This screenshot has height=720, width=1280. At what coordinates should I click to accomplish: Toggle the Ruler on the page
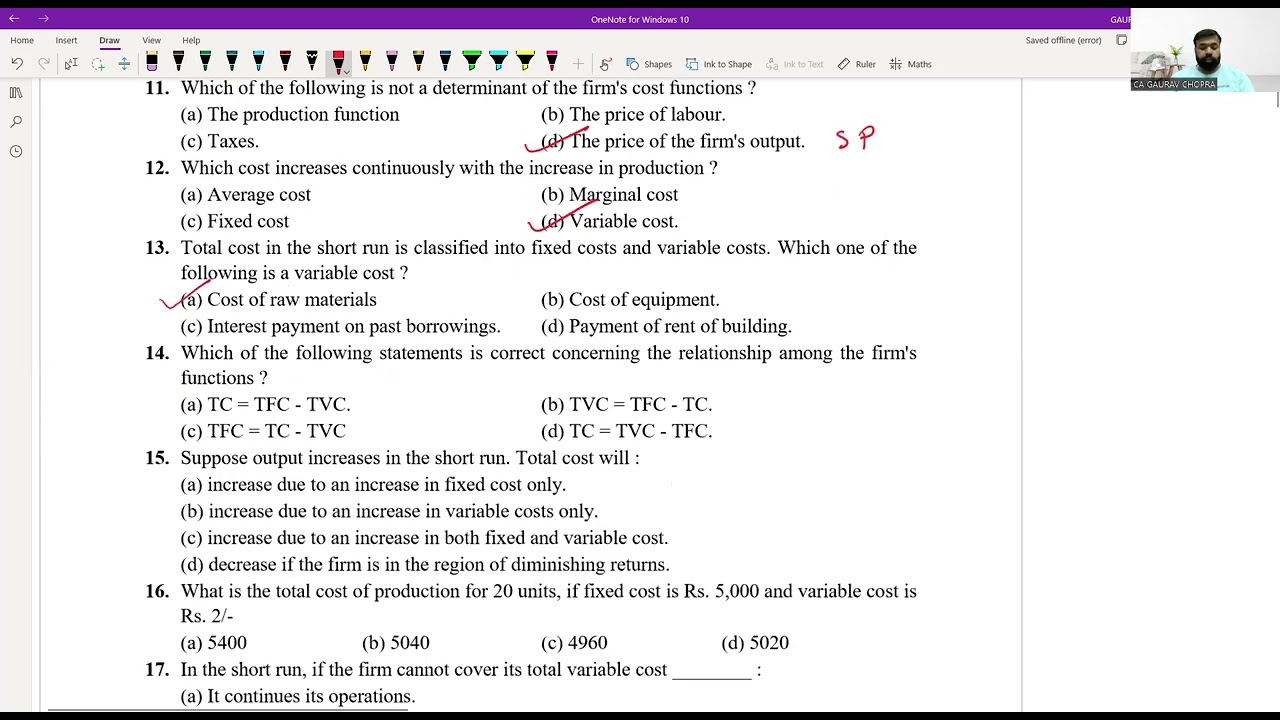click(857, 64)
